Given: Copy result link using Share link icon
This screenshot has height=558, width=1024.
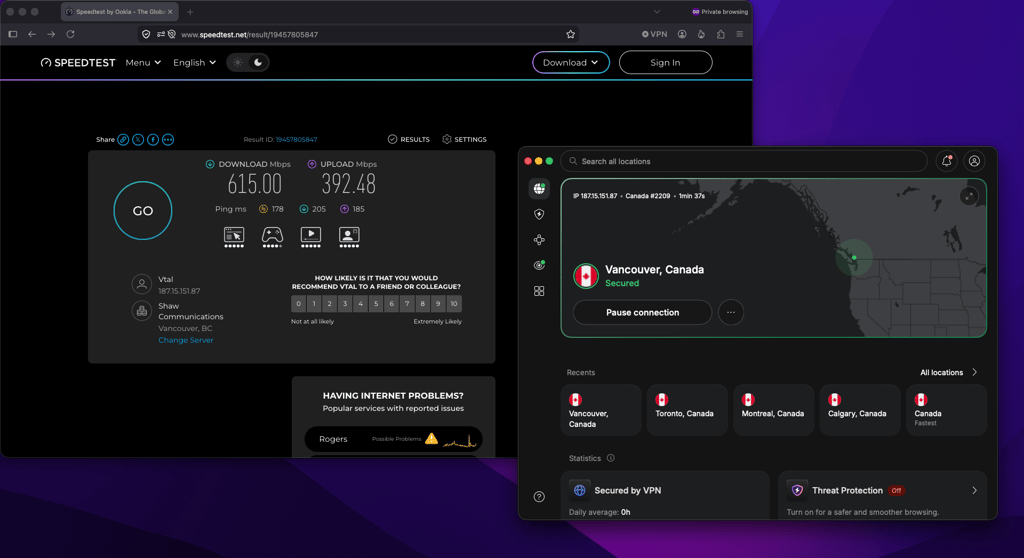Looking at the screenshot, I should point(123,139).
